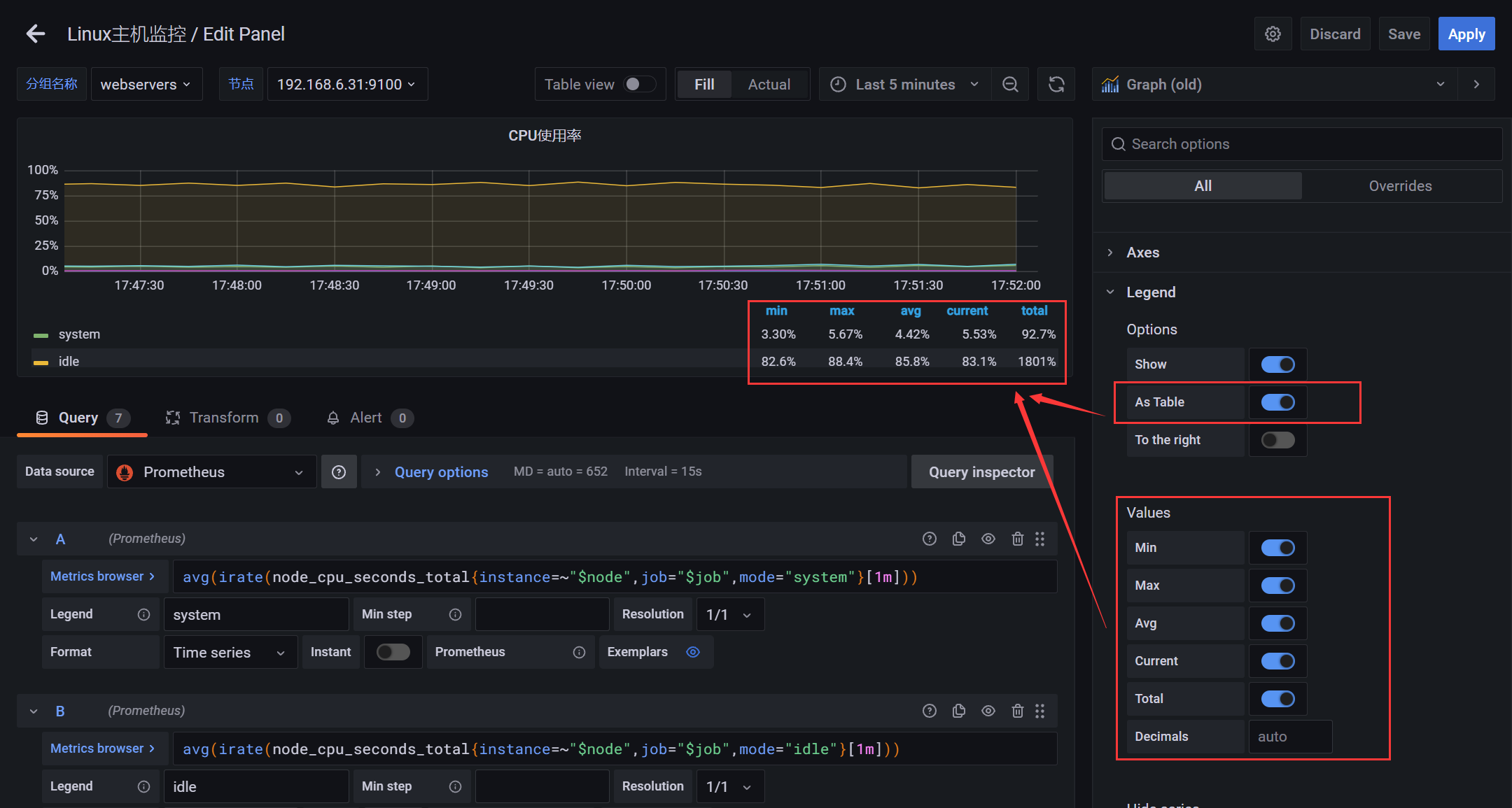The image size is (1512, 808).
Task: Click Prometheus info icon in query A
Action: [579, 652]
